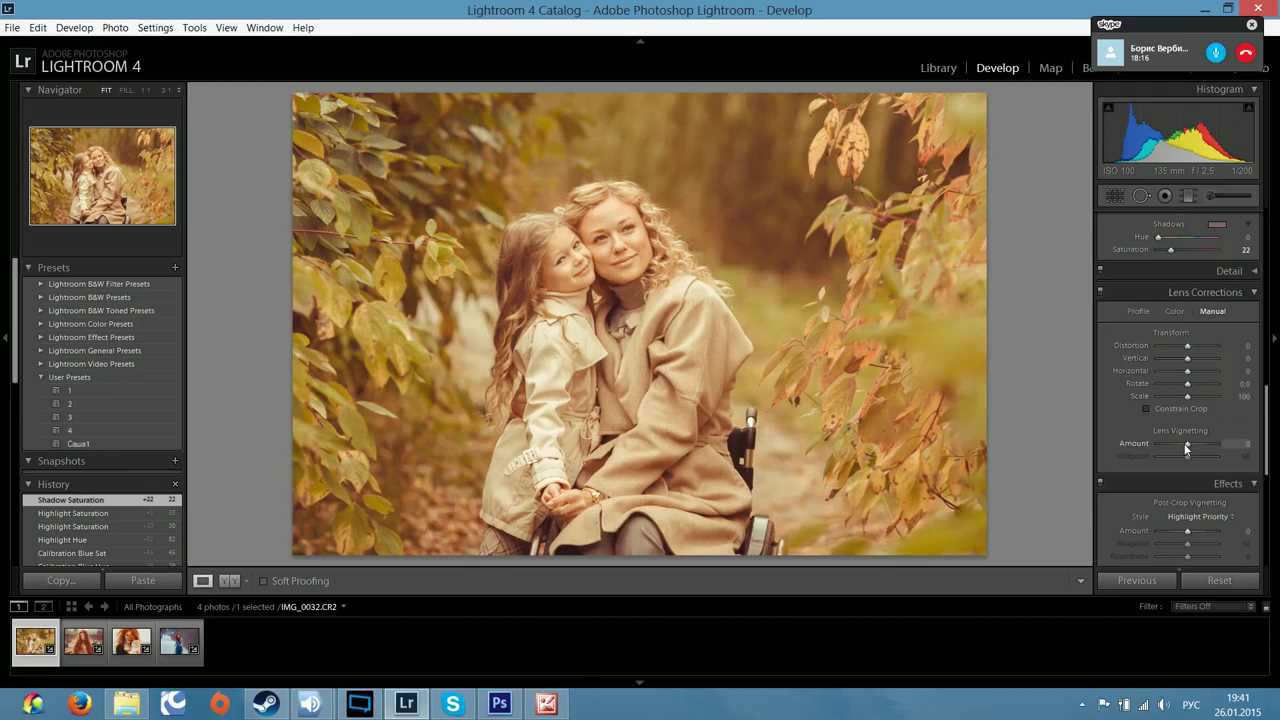
Task: Open Firefox from the taskbar
Action: [x=80, y=704]
